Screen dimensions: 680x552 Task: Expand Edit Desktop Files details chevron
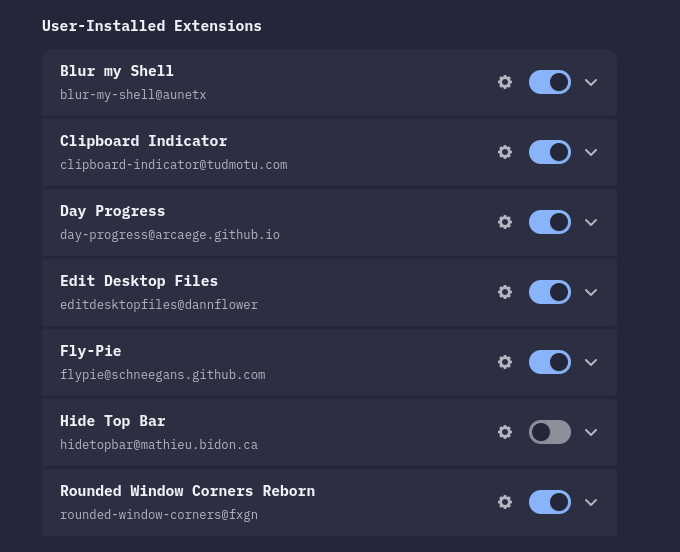point(591,292)
